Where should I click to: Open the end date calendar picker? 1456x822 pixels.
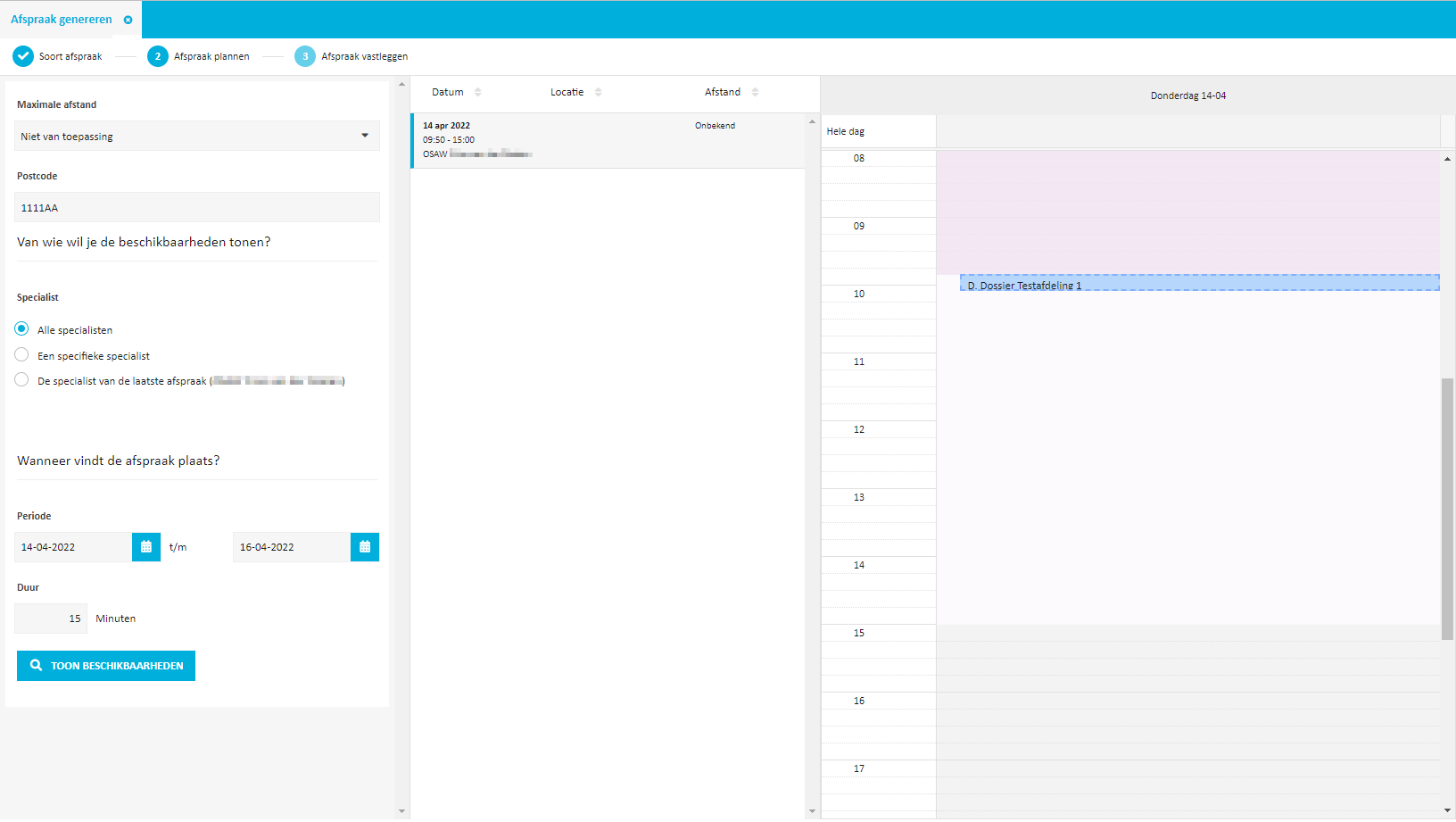pos(365,547)
